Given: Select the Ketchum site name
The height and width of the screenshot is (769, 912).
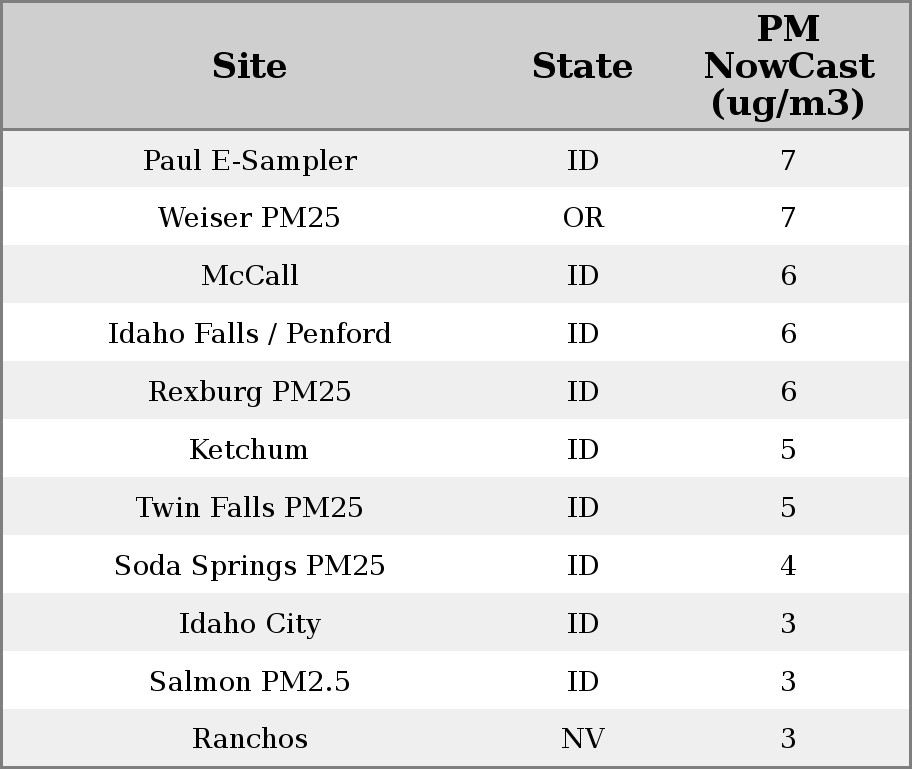Looking at the screenshot, I should [x=249, y=450].
